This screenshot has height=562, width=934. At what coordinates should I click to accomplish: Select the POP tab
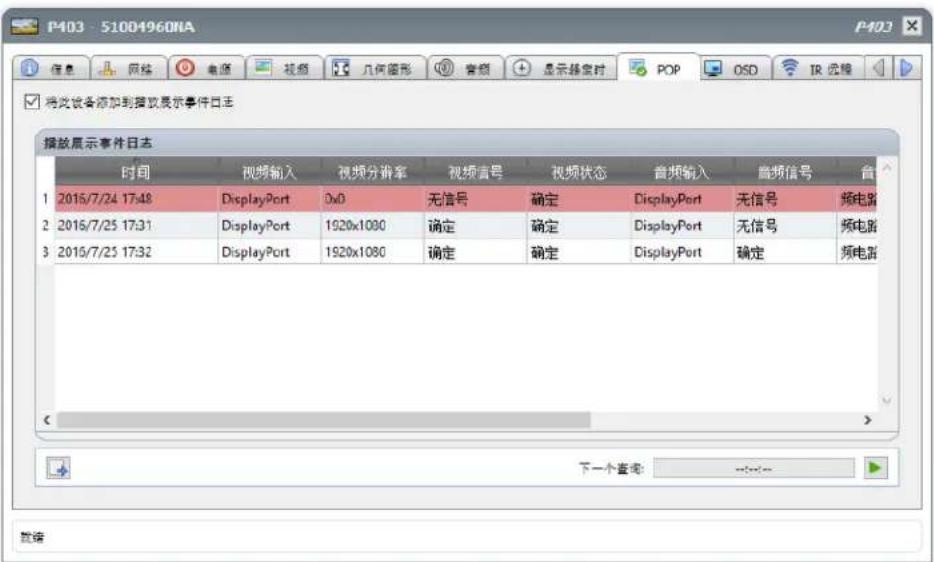point(658,69)
